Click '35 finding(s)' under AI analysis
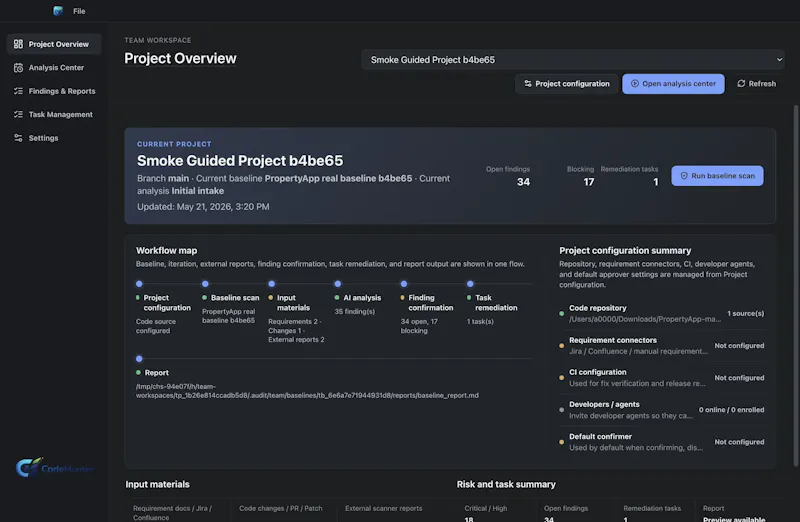The image size is (800, 522). (x=355, y=311)
